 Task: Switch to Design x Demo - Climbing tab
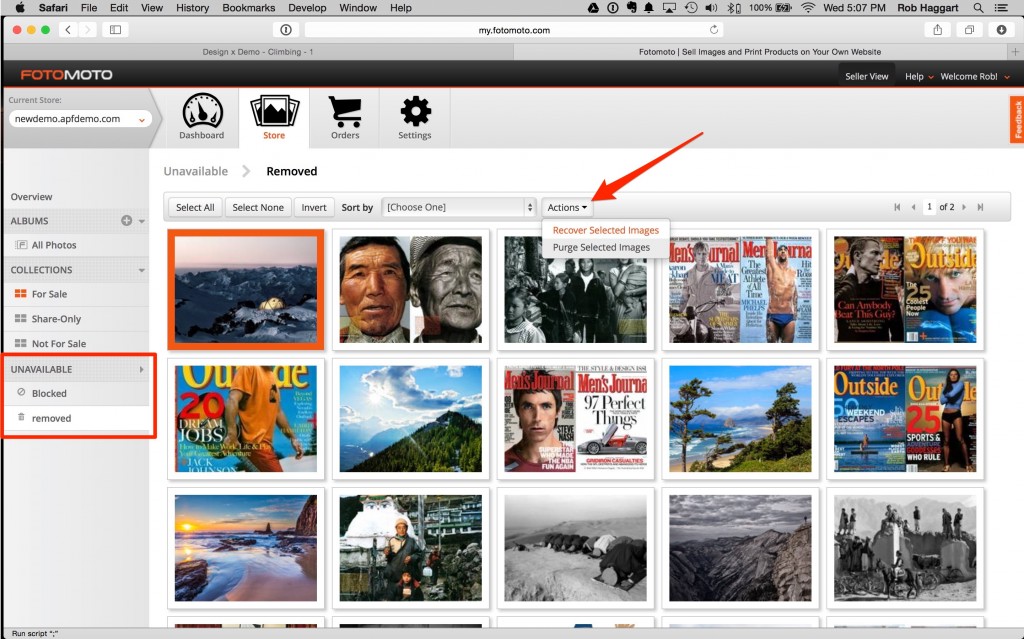[258, 52]
